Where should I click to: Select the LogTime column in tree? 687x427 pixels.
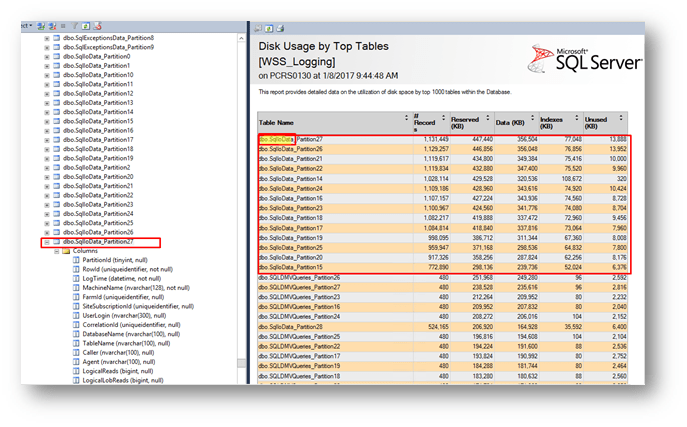[x=120, y=278]
